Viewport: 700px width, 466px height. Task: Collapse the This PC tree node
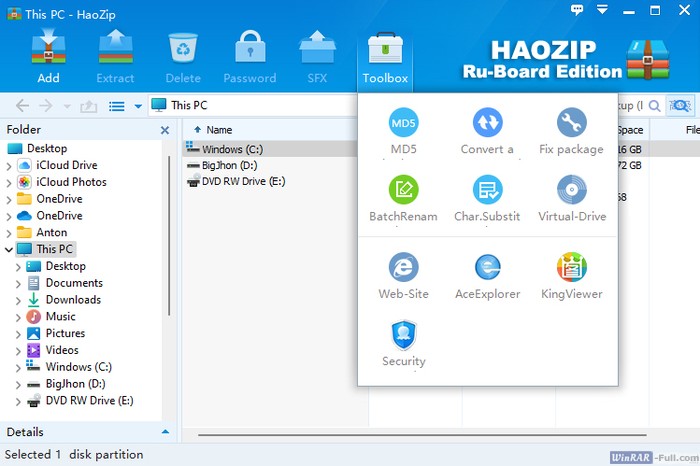9,249
